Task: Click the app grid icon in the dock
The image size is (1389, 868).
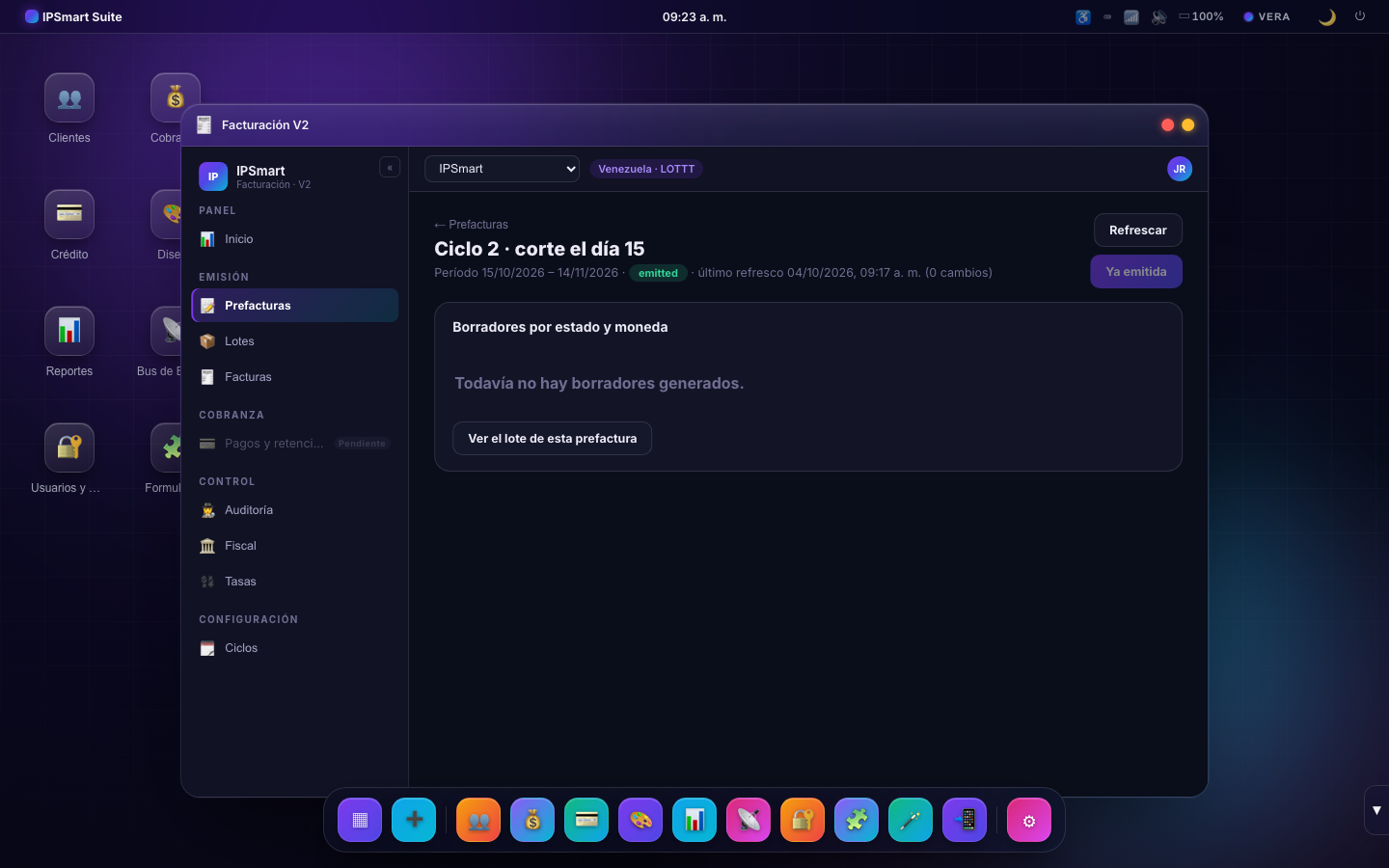Action: [x=360, y=820]
